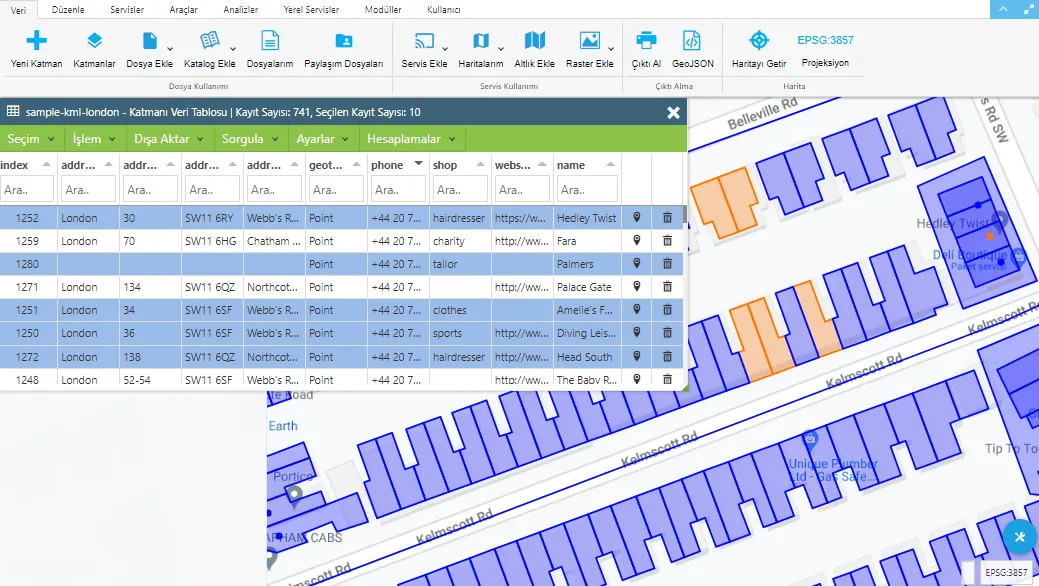Open the Dışa Aktar dropdown menu
1039x586 pixels.
(169, 139)
